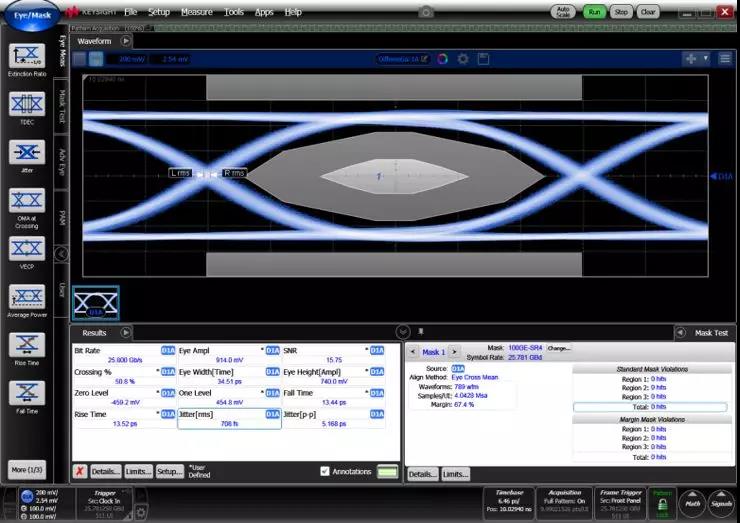
Task: Select the TDEC measurement icon
Action: click(x=27, y=104)
